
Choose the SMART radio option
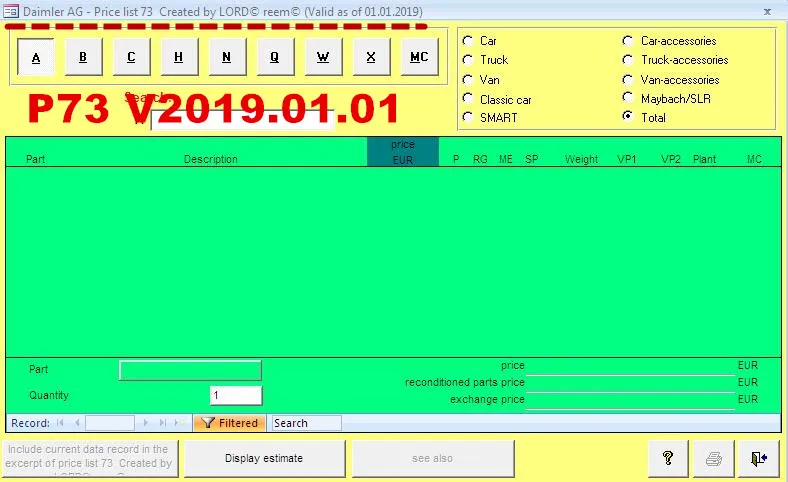[468, 117]
